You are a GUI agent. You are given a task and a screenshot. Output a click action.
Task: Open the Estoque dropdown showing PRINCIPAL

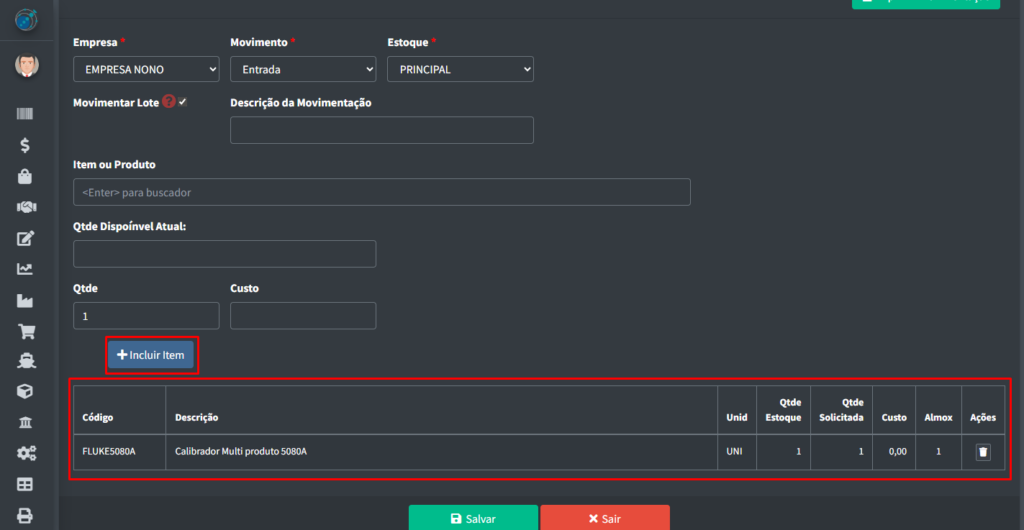click(x=460, y=69)
